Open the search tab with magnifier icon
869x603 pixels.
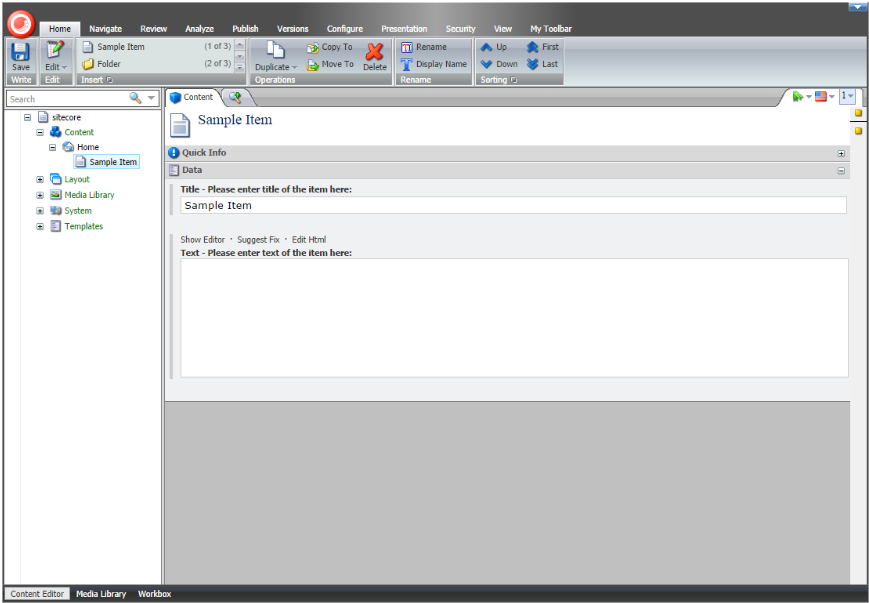[236, 98]
